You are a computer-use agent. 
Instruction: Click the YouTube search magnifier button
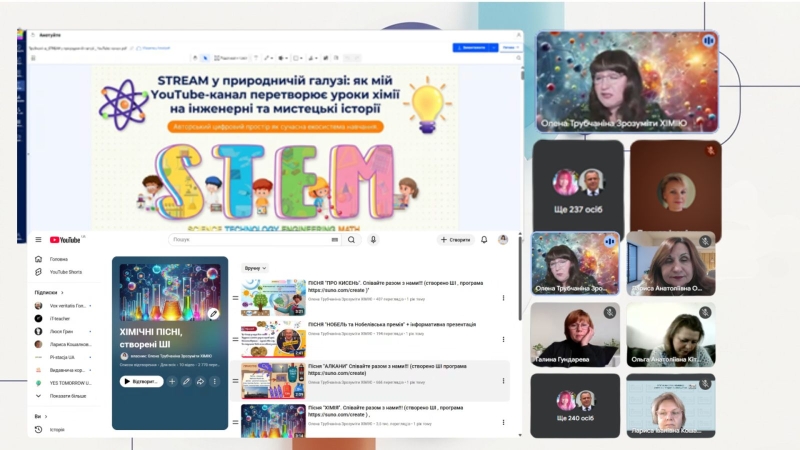click(x=352, y=240)
